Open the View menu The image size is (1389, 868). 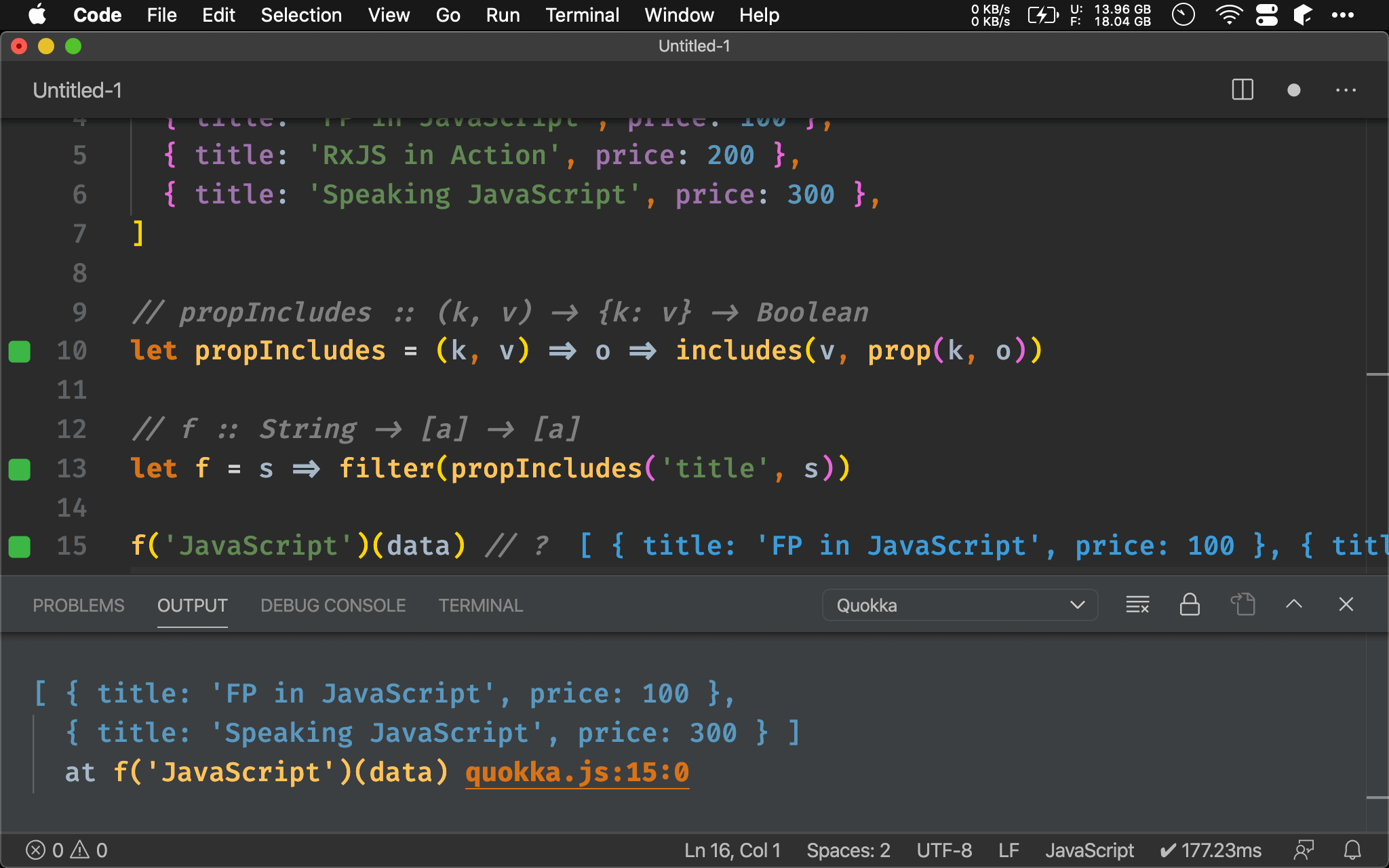[x=389, y=15]
